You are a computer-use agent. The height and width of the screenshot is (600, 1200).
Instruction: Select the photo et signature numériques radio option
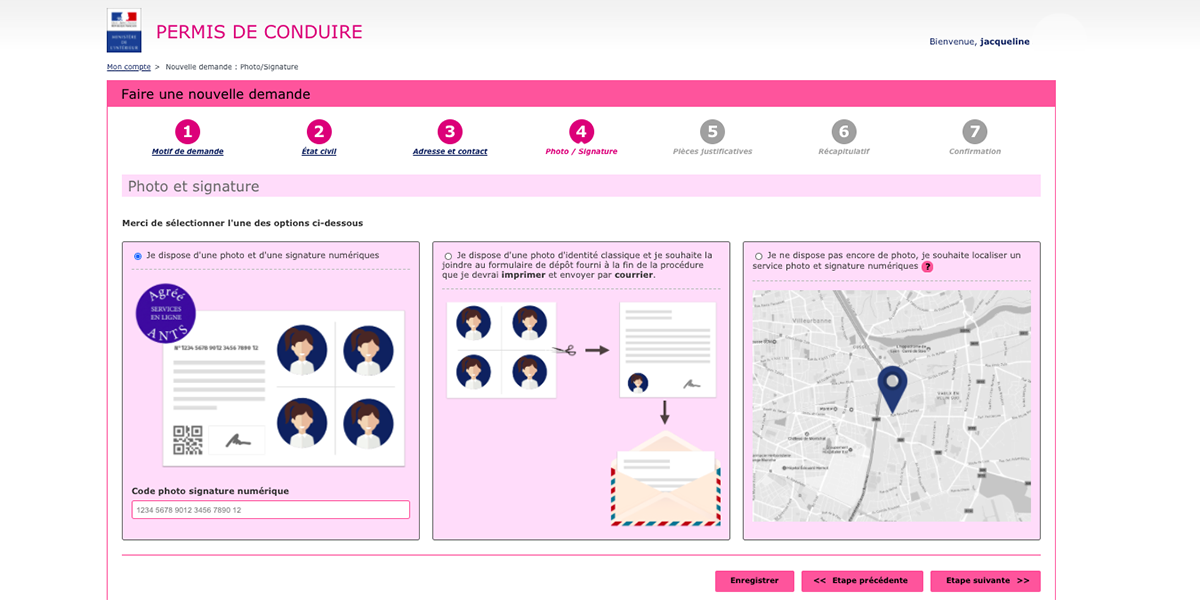point(136,256)
